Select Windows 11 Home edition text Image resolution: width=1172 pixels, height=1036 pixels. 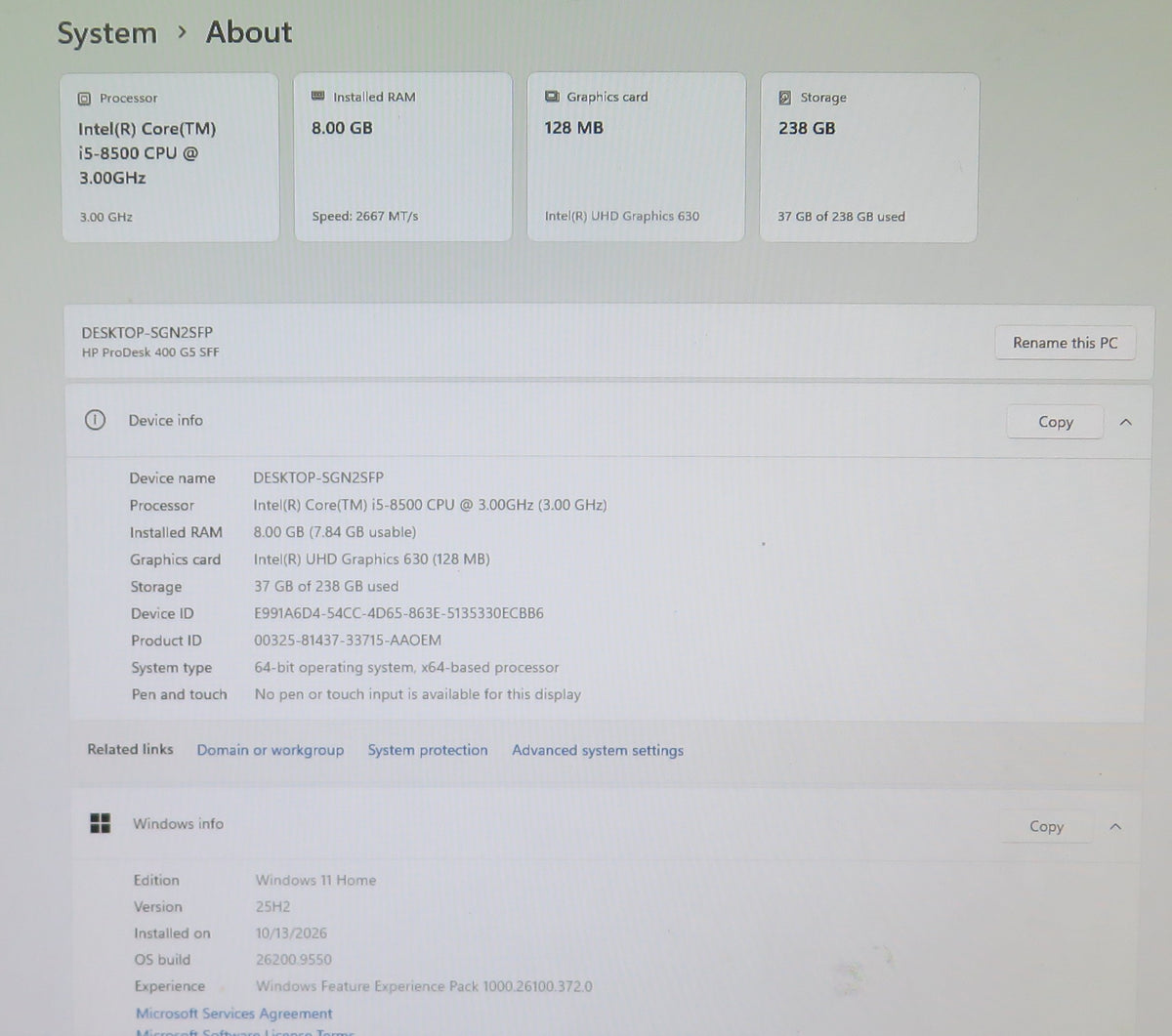[315, 880]
